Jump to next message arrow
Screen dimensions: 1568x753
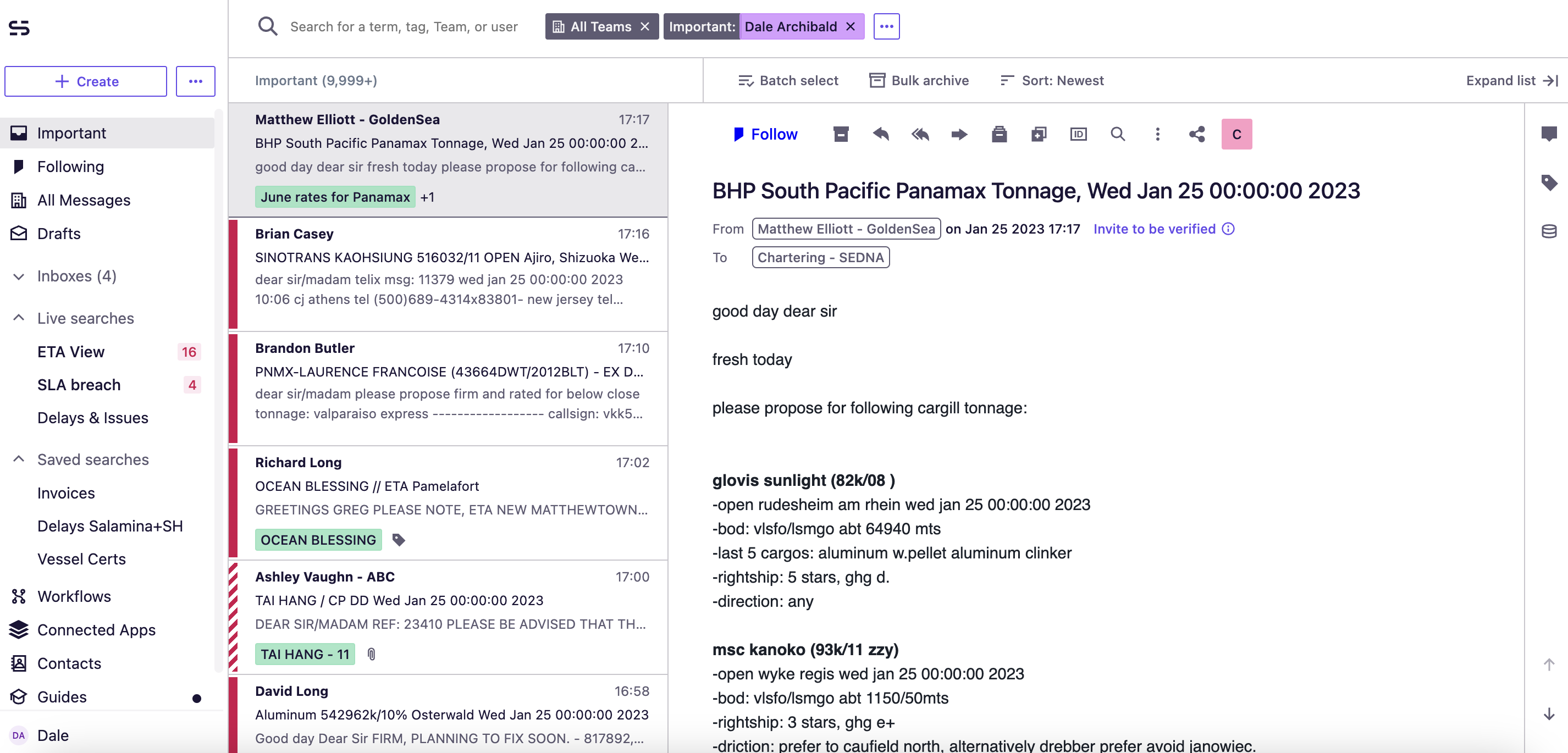tap(1549, 713)
